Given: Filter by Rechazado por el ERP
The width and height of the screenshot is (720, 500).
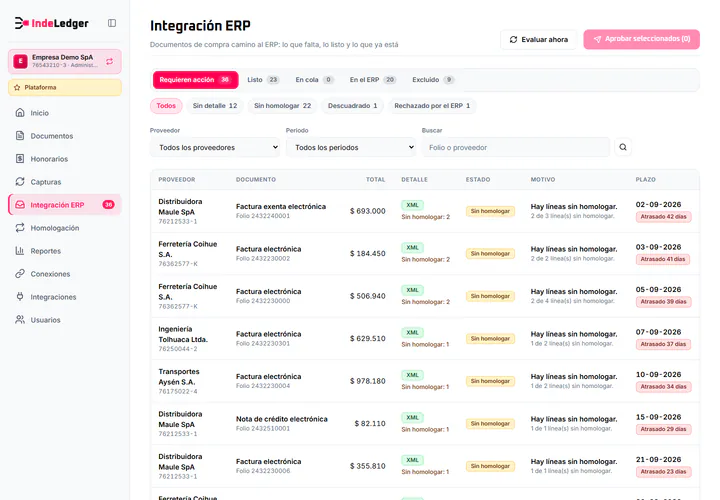Looking at the screenshot, I should click(x=432, y=106).
